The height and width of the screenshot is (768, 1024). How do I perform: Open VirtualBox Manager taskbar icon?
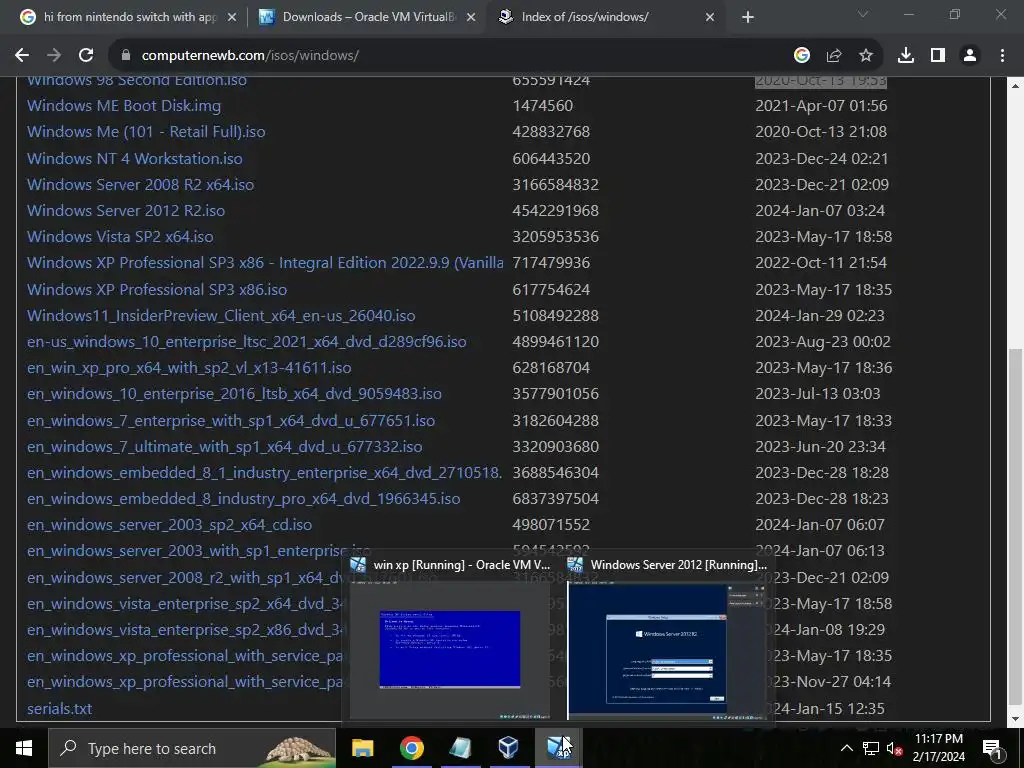tap(509, 748)
